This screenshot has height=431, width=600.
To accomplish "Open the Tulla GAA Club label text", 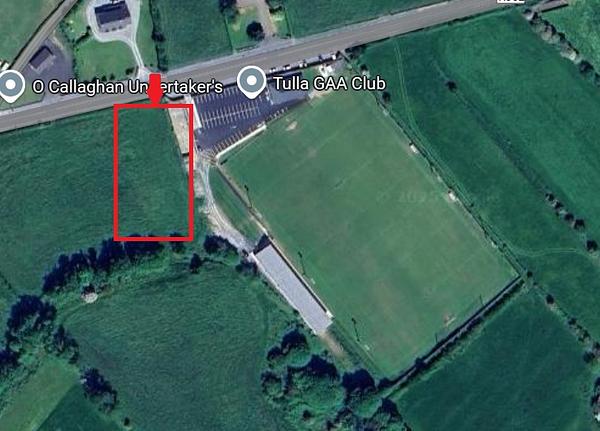I will click(329, 83).
